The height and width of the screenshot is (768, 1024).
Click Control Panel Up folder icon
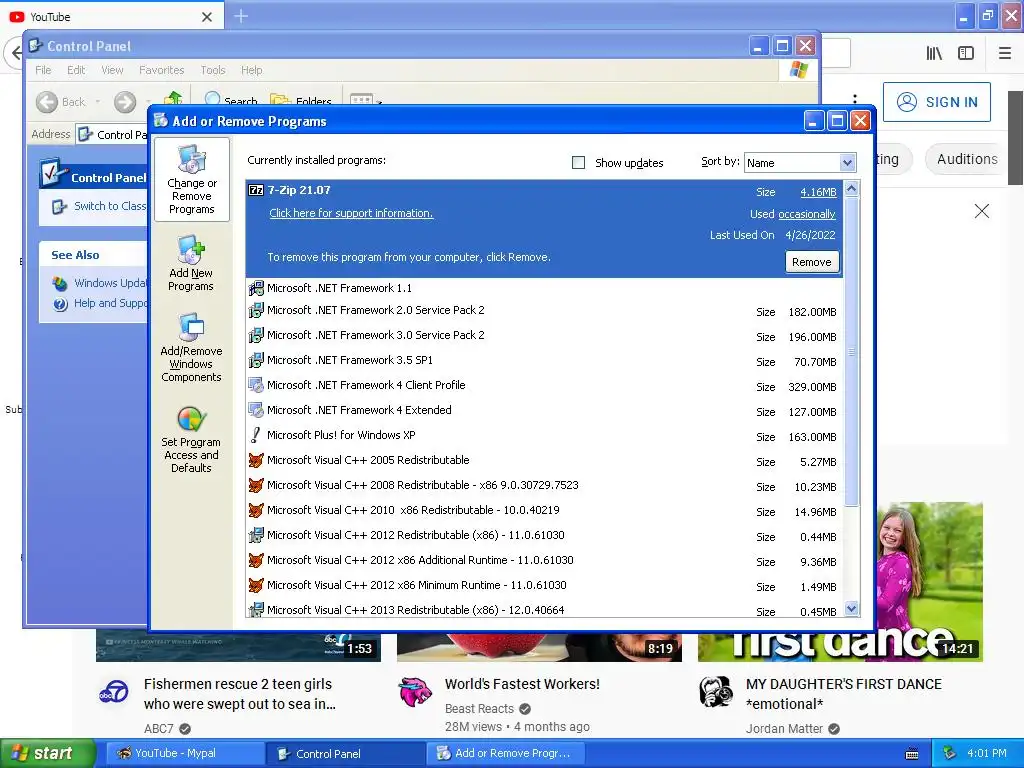[x=173, y=98]
